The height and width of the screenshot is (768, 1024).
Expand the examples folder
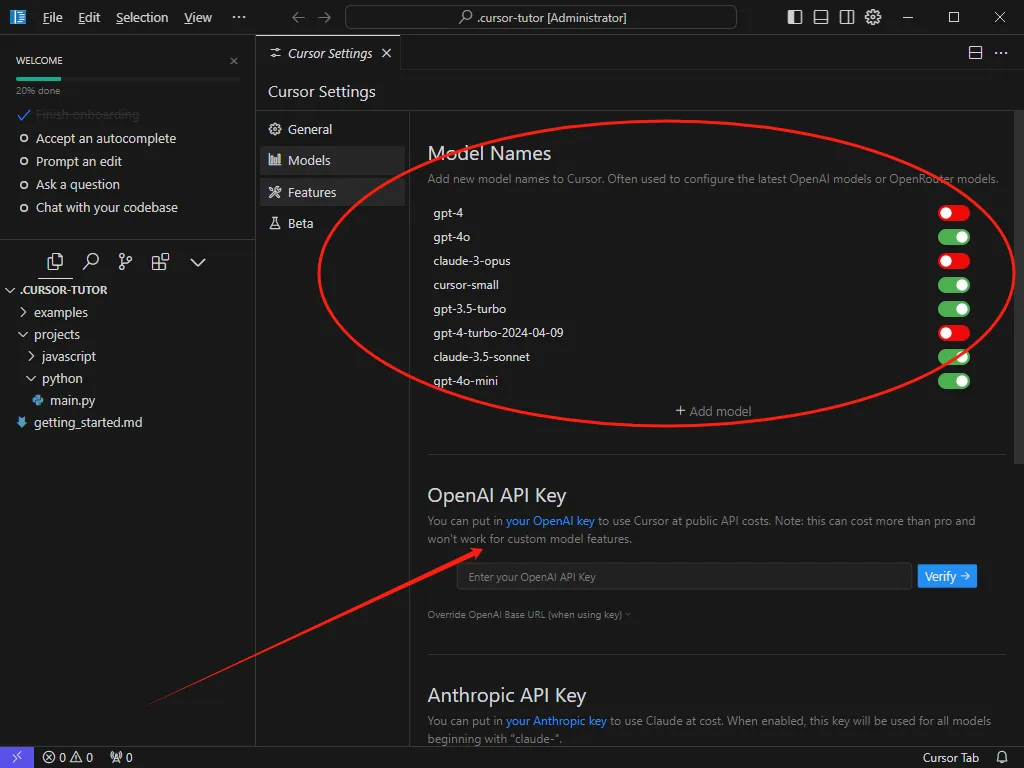(x=60, y=312)
